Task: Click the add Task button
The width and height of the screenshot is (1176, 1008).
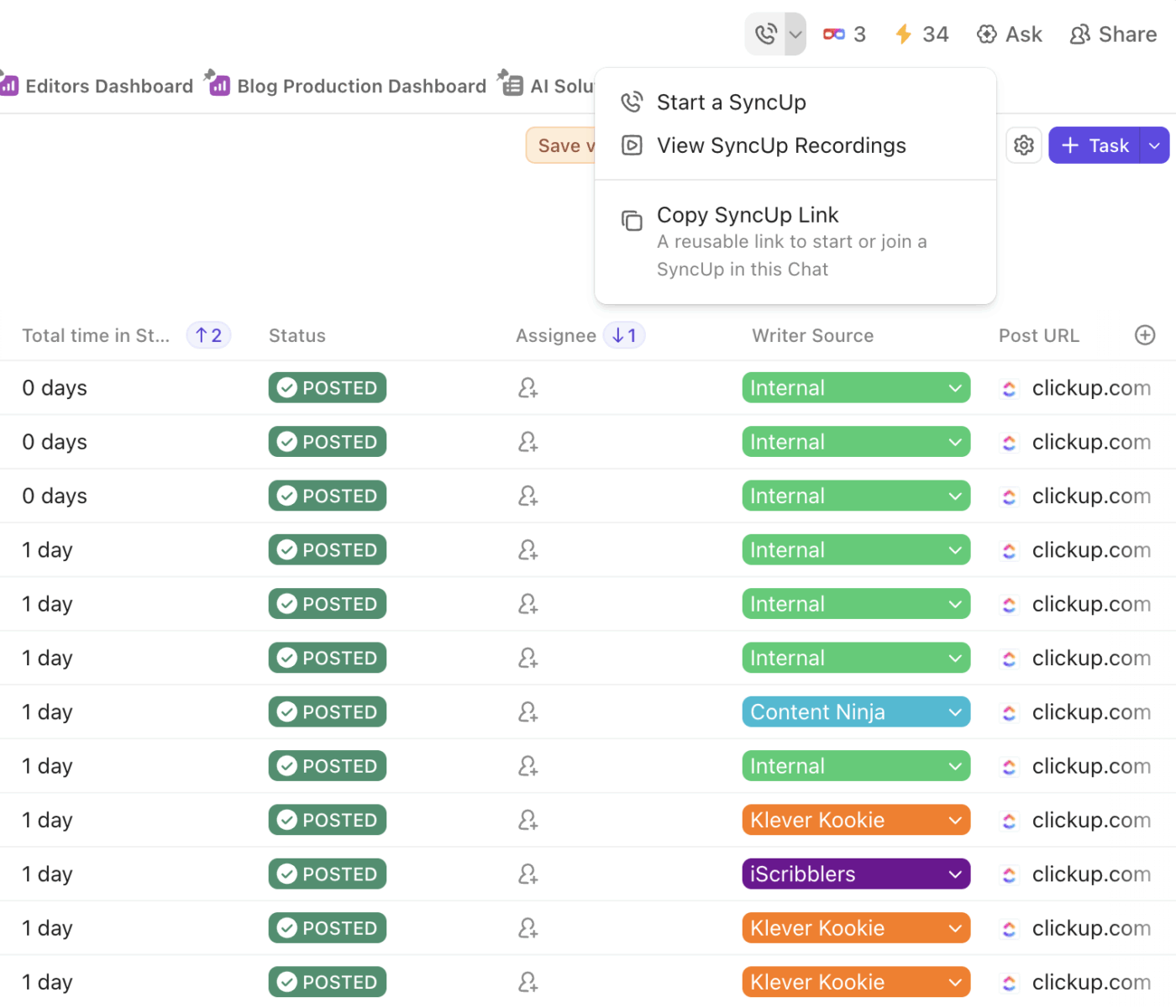Action: (1095, 145)
